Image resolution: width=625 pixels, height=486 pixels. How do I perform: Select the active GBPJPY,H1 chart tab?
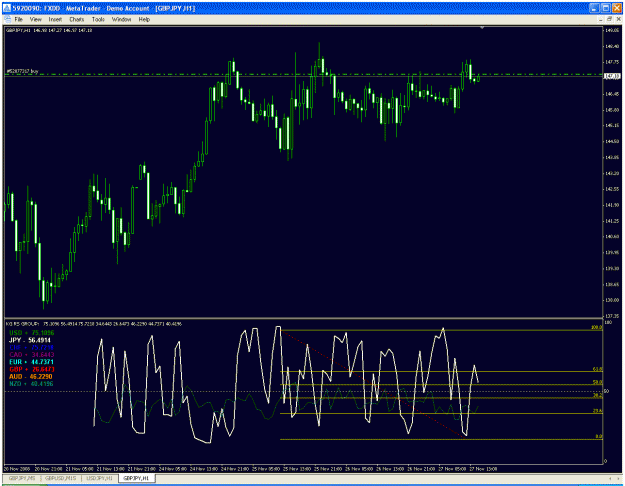136,478
